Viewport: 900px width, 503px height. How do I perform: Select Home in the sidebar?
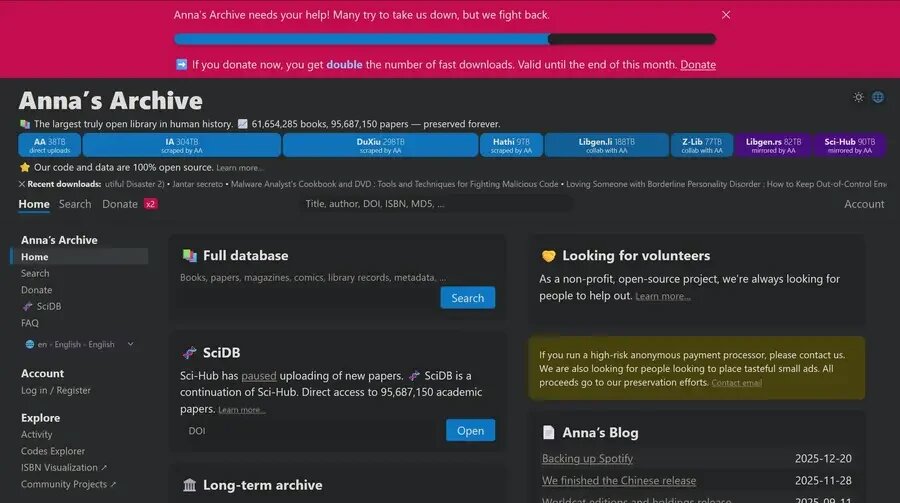click(80, 257)
